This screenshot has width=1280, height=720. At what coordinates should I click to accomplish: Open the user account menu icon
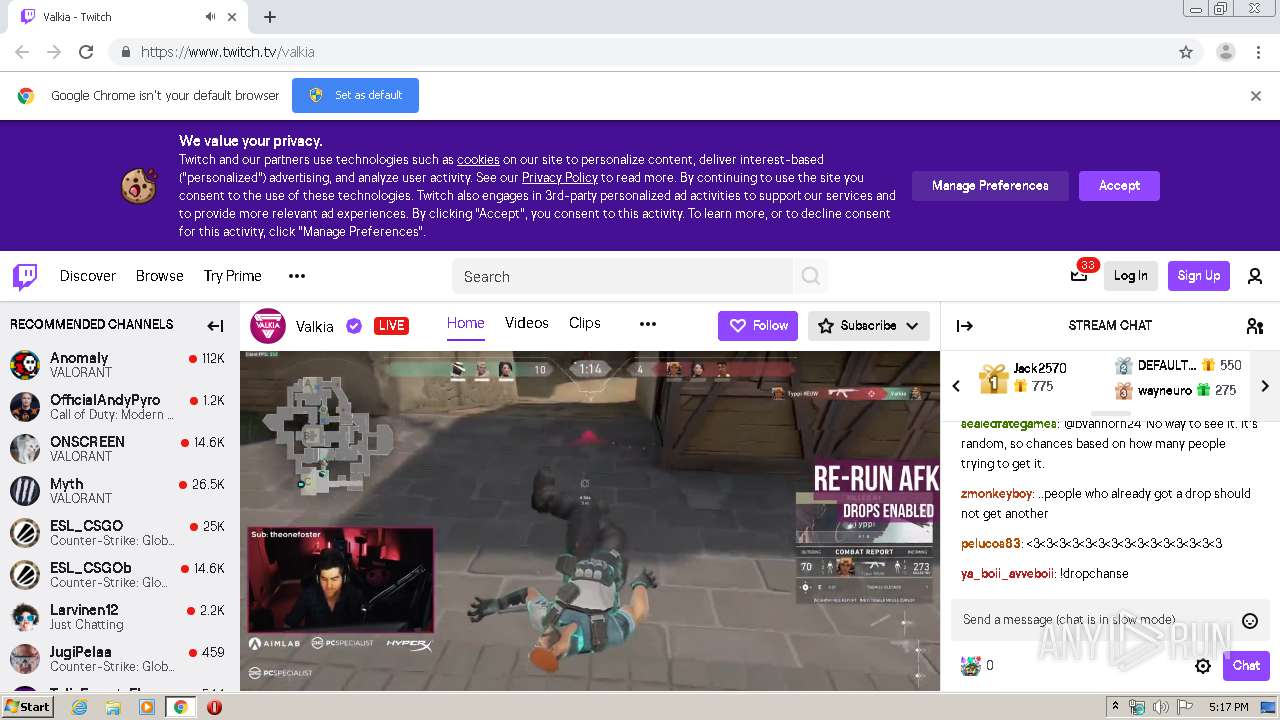(x=1255, y=276)
